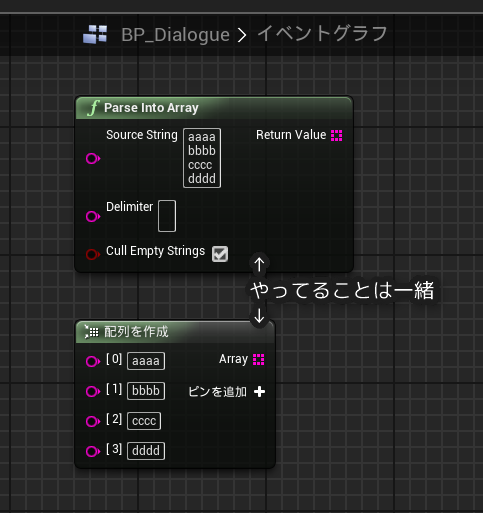Click the cccc value field of [2]
Image resolution: width=483 pixels, height=513 pixels.
(144, 421)
